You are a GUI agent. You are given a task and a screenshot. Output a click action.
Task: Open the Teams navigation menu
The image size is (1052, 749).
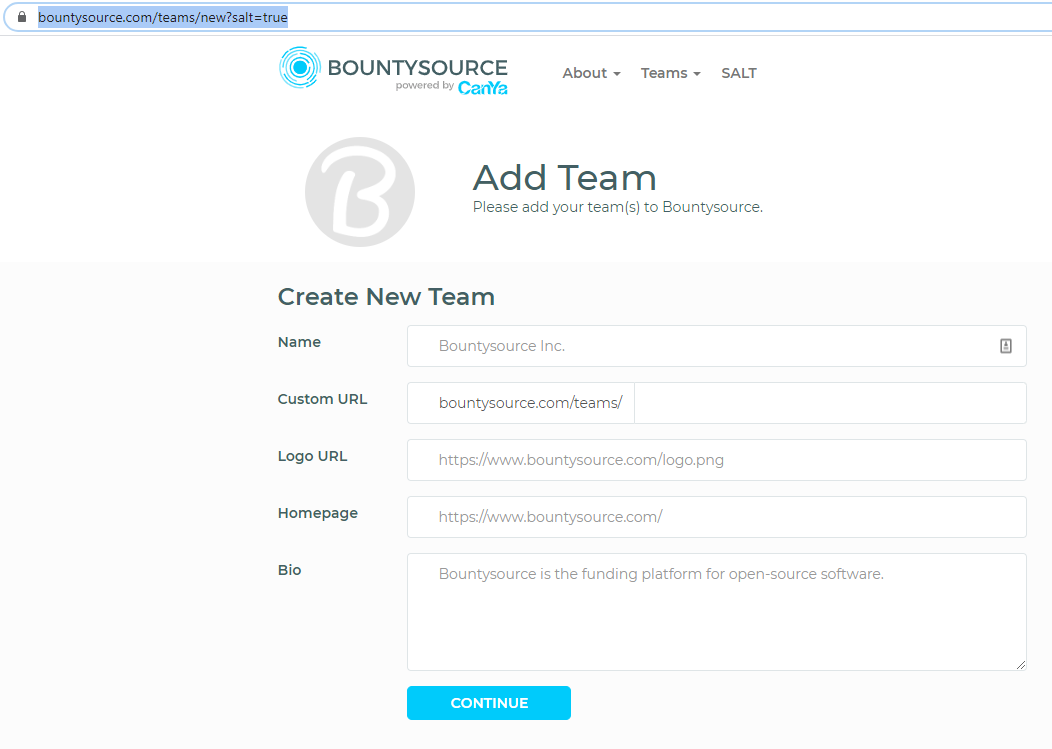point(669,73)
